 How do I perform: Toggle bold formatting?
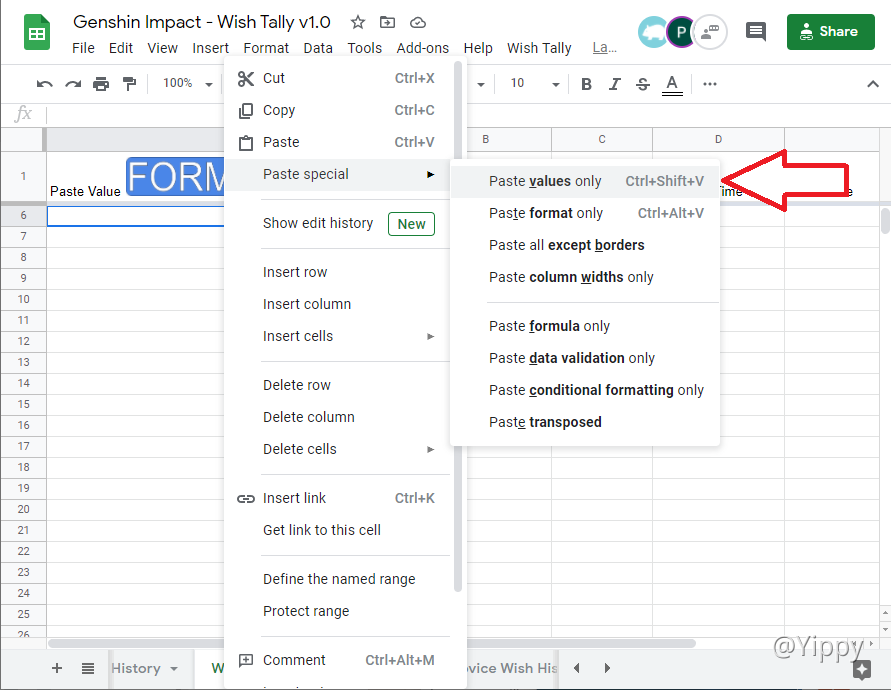click(x=587, y=83)
